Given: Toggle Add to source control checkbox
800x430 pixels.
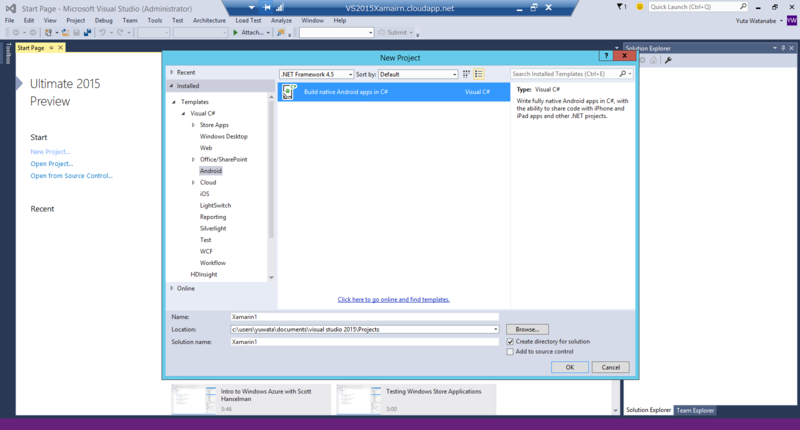Looking at the screenshot, I should (510, 351).
